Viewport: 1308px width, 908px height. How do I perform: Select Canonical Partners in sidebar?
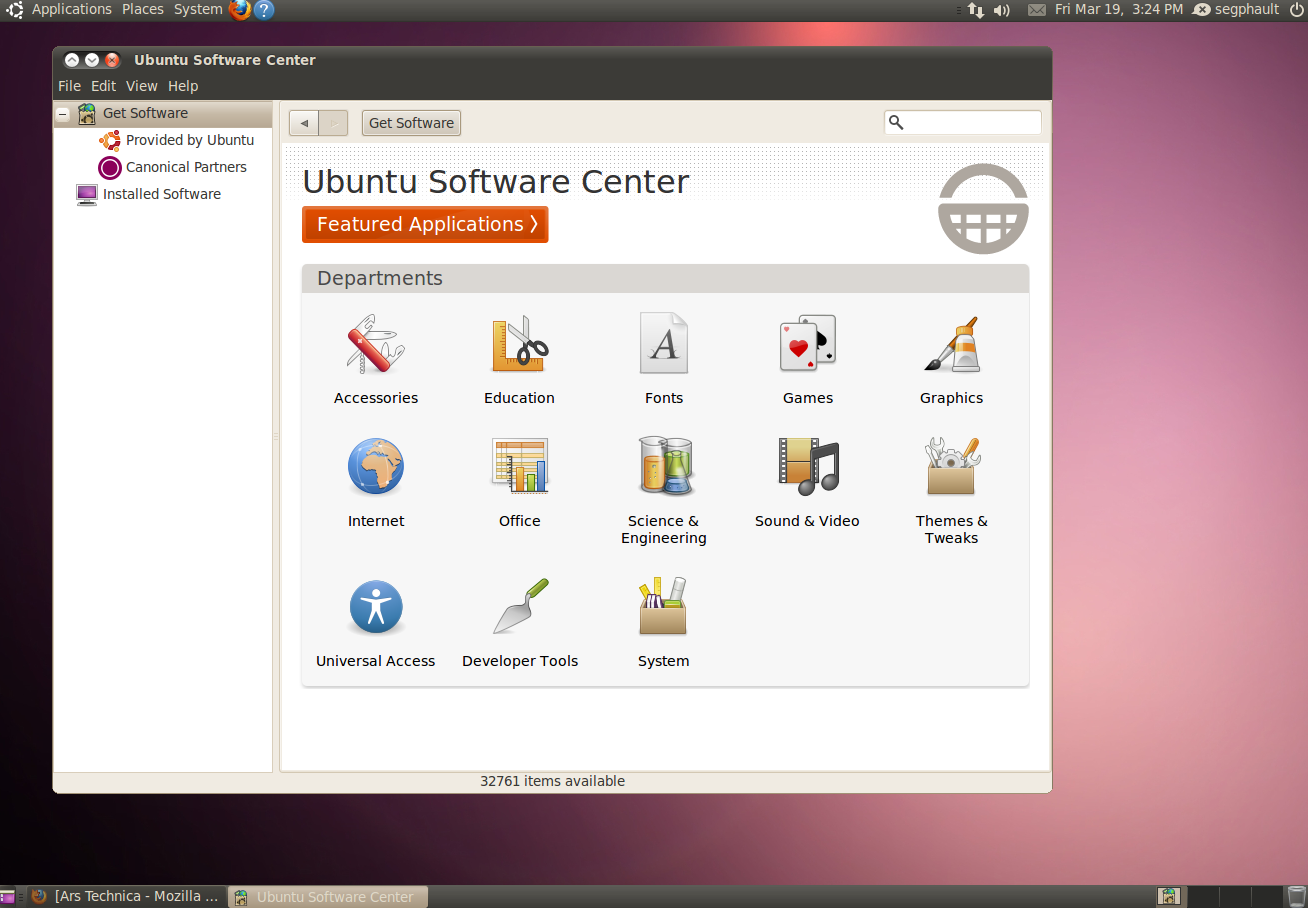click(186, 167)
